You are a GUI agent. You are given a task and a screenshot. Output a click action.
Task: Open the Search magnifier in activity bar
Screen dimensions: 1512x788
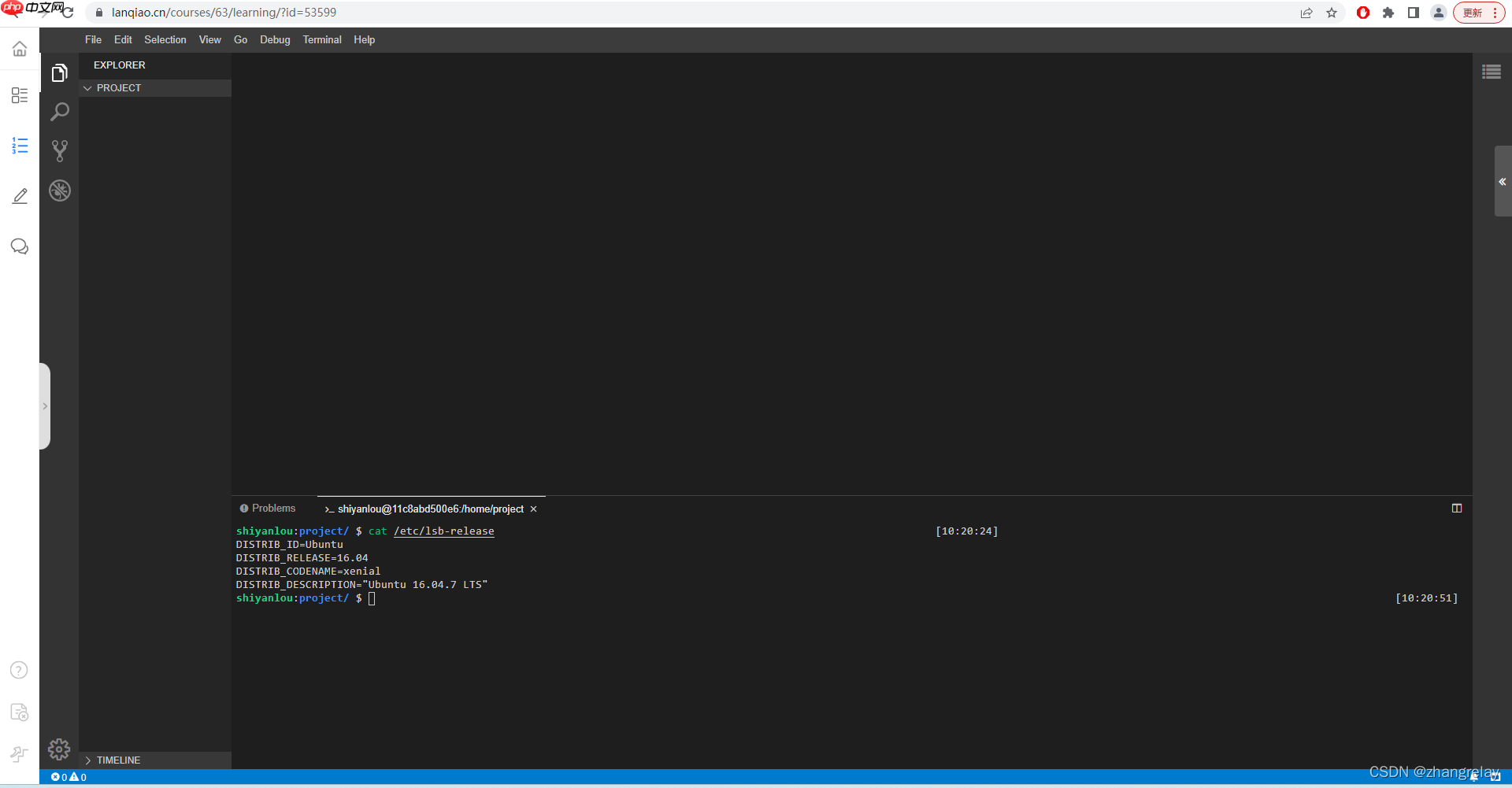[59, 112]
